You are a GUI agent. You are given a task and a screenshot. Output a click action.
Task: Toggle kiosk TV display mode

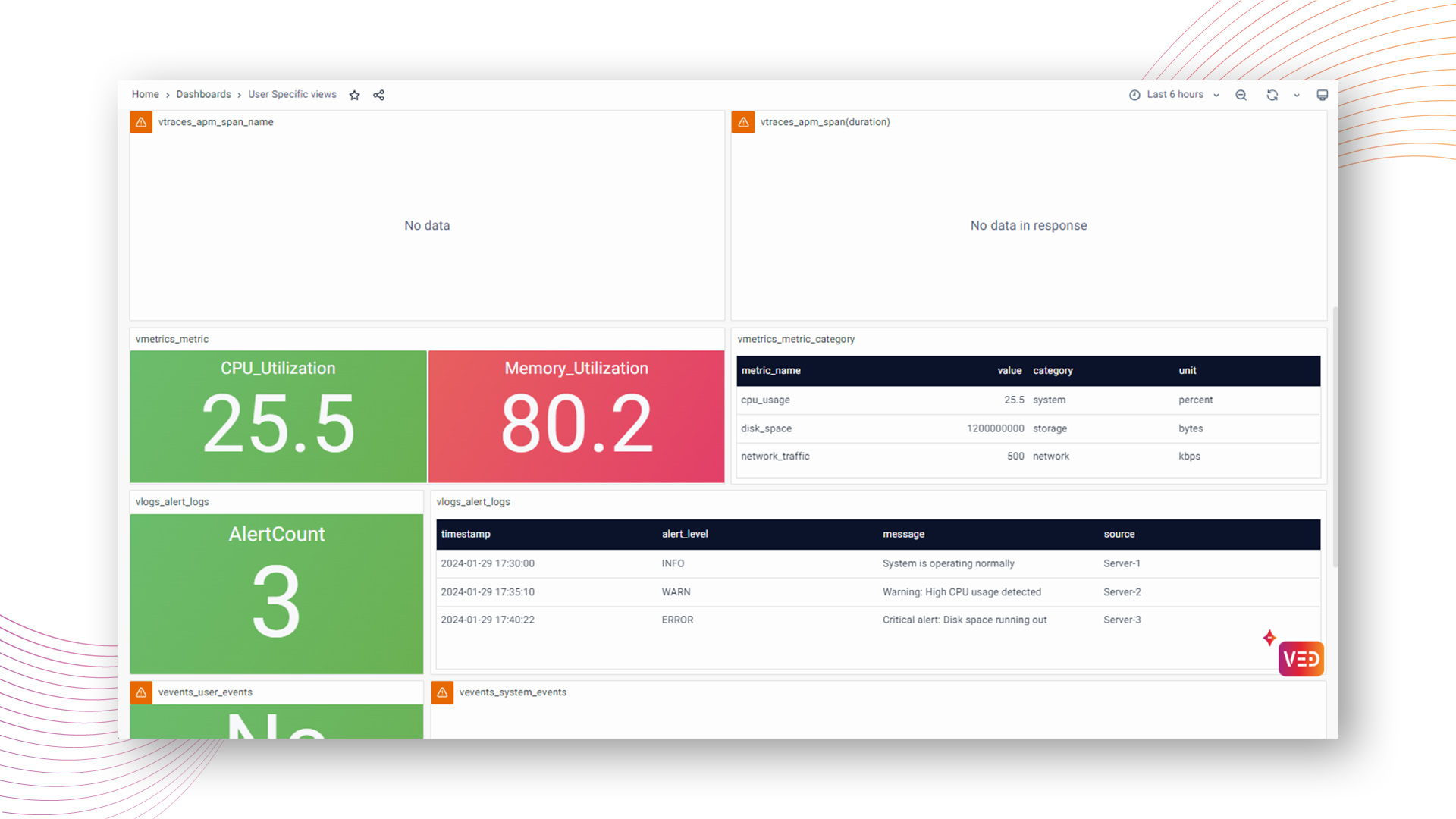pos(1322,95)
